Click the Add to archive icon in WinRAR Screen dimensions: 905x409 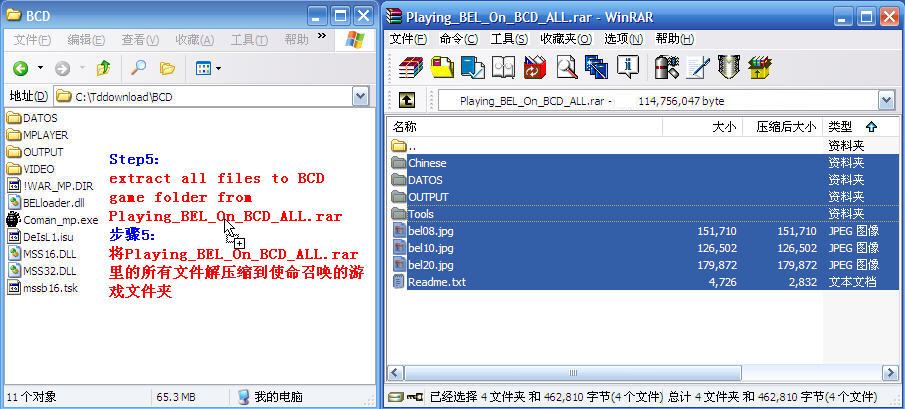pos(411,67)
